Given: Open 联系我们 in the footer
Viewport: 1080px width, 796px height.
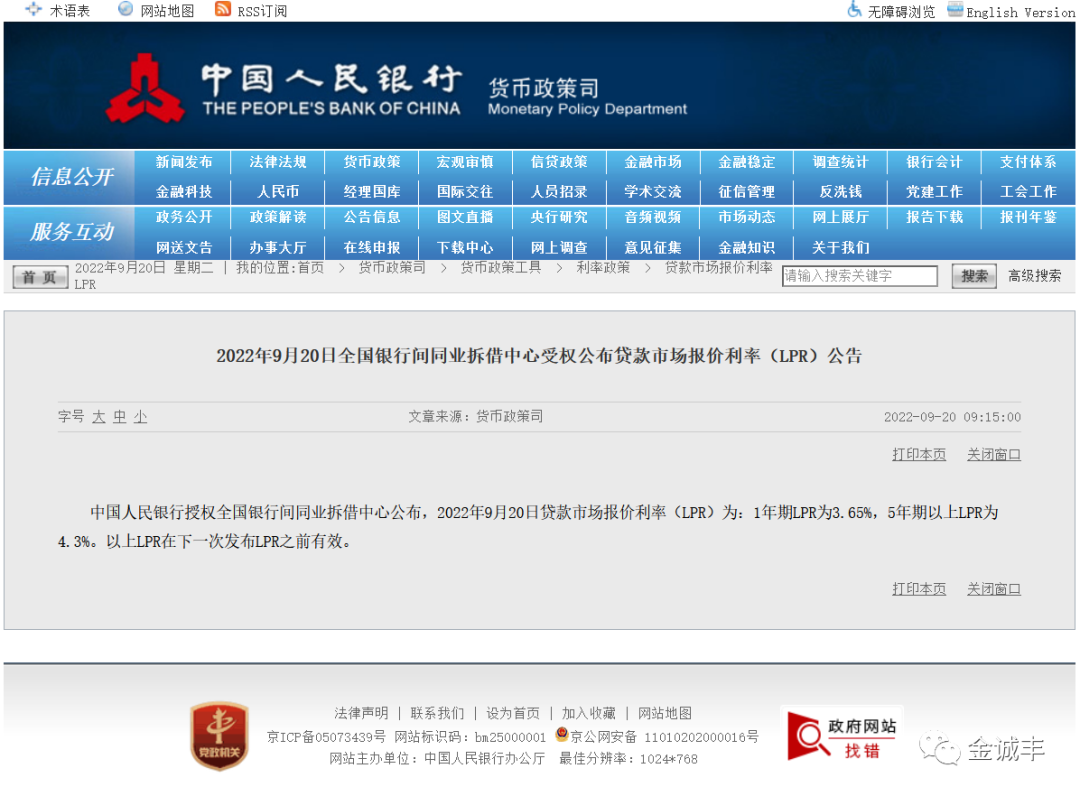Looking at the screenshot, I should pyautogui.click(x=437, y=713).
